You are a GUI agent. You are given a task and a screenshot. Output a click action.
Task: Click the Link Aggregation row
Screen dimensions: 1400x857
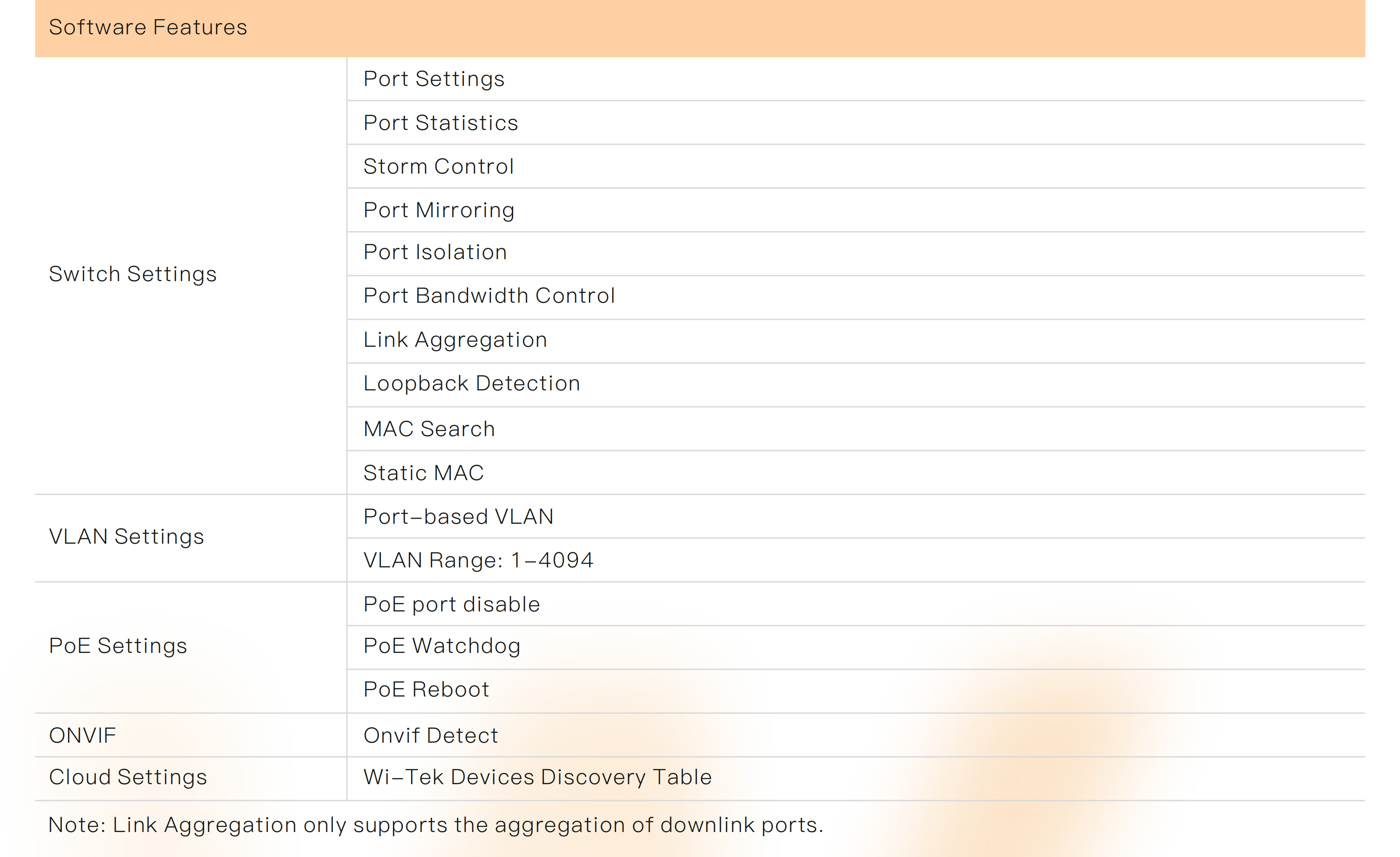click(455, 340)
